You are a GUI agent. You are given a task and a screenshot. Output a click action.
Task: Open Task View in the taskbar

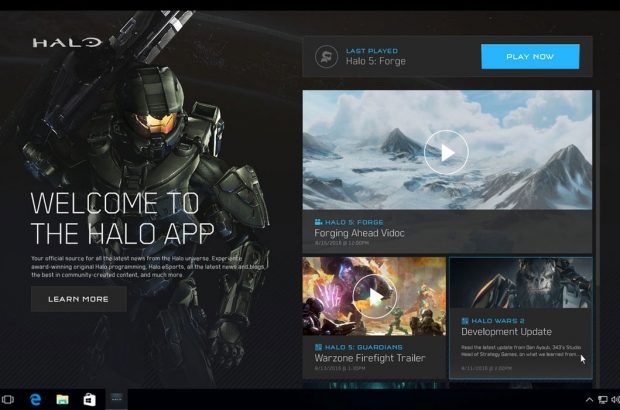[8, 400]
